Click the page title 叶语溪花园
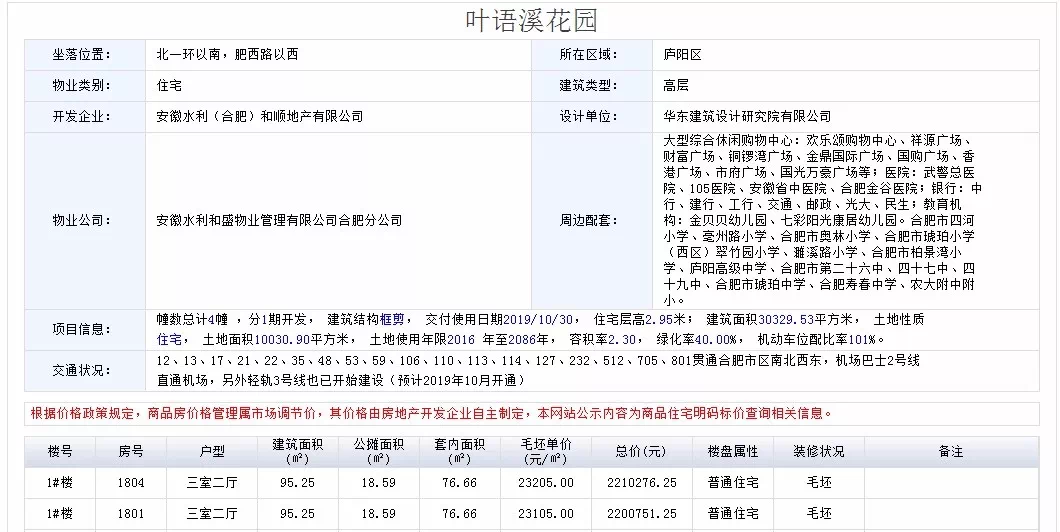 [x=531, y=20]
